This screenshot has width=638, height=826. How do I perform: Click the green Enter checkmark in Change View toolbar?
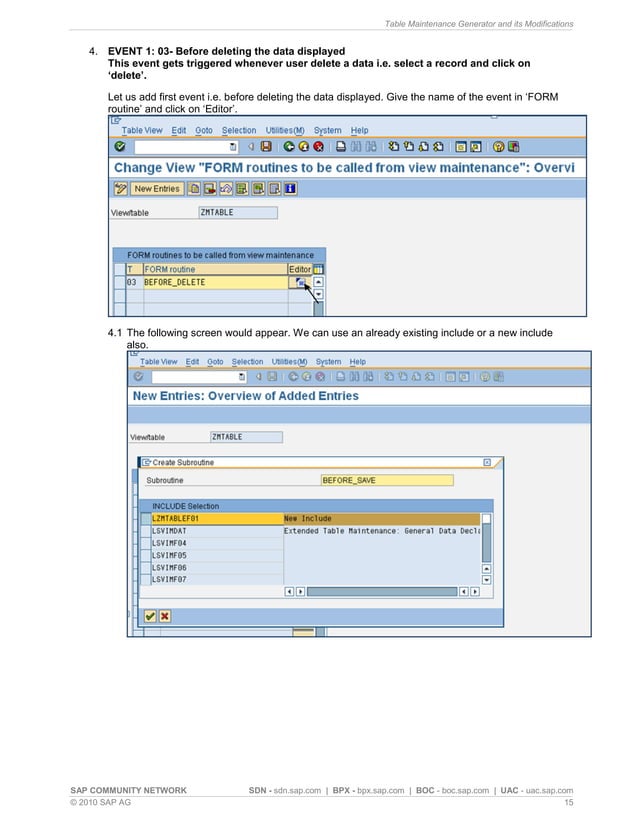(120, 146)
